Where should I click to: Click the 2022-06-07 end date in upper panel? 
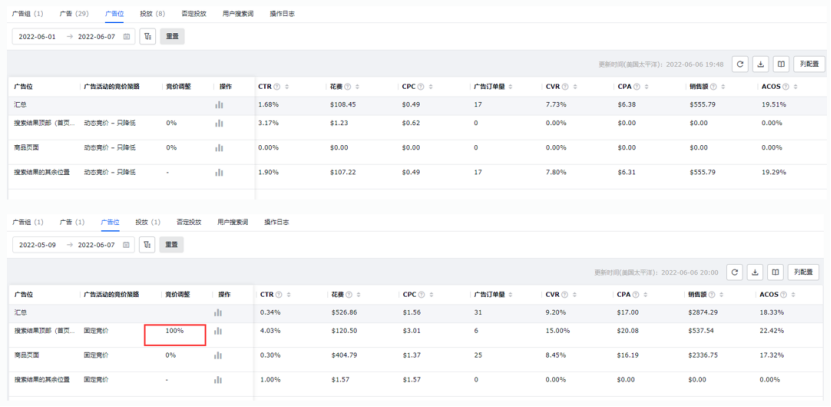[96, 37]
